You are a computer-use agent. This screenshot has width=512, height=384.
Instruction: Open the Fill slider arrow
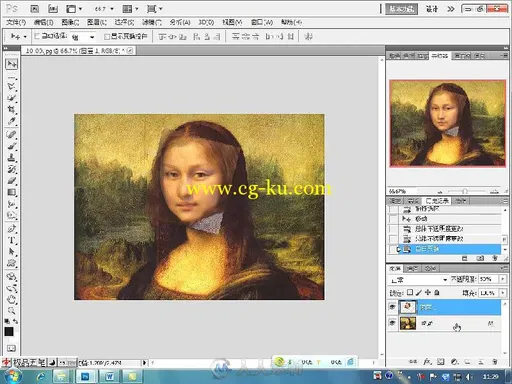(x=503, y=293)
